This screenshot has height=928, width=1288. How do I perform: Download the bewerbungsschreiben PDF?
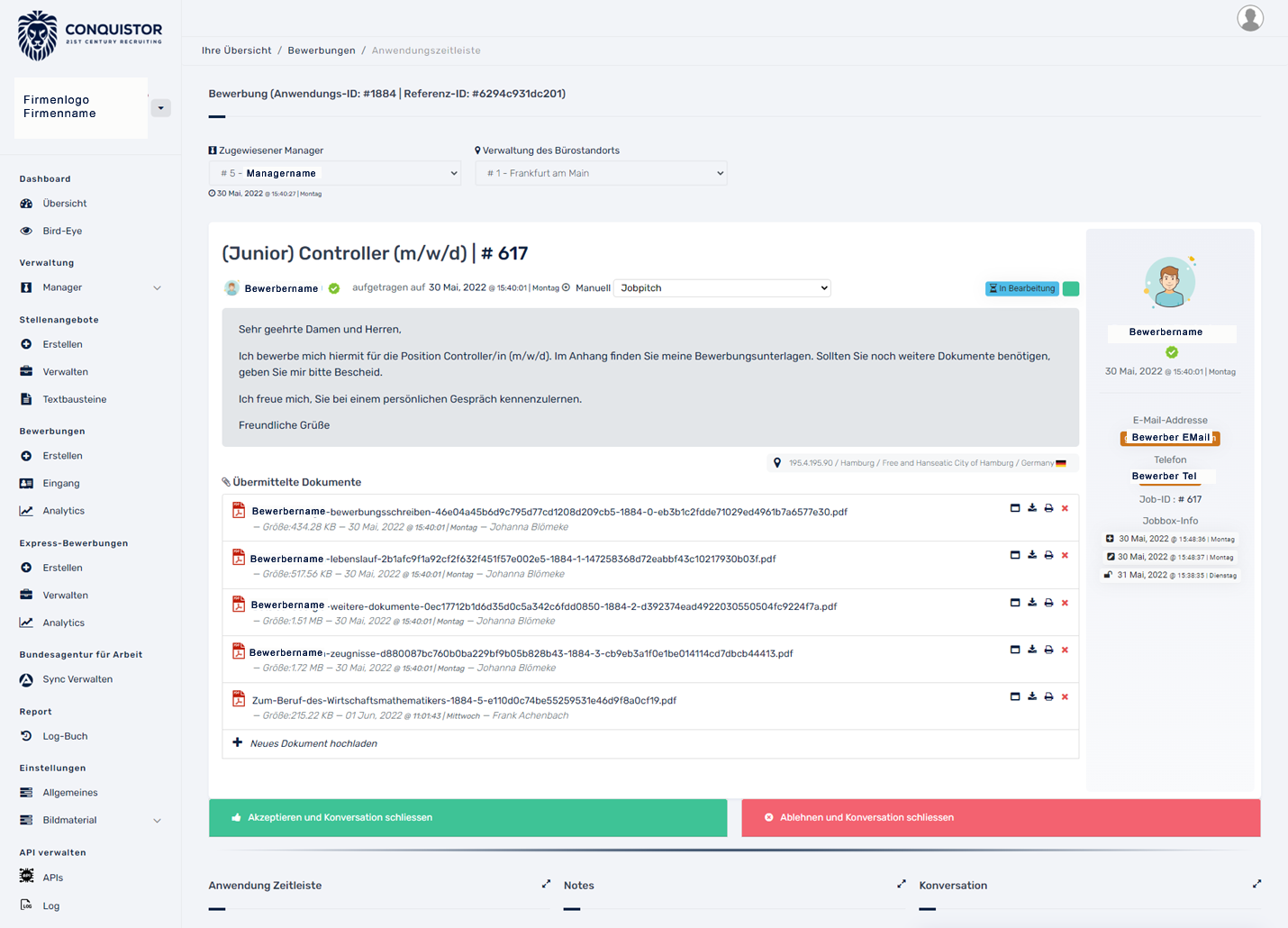[1032, 508]
